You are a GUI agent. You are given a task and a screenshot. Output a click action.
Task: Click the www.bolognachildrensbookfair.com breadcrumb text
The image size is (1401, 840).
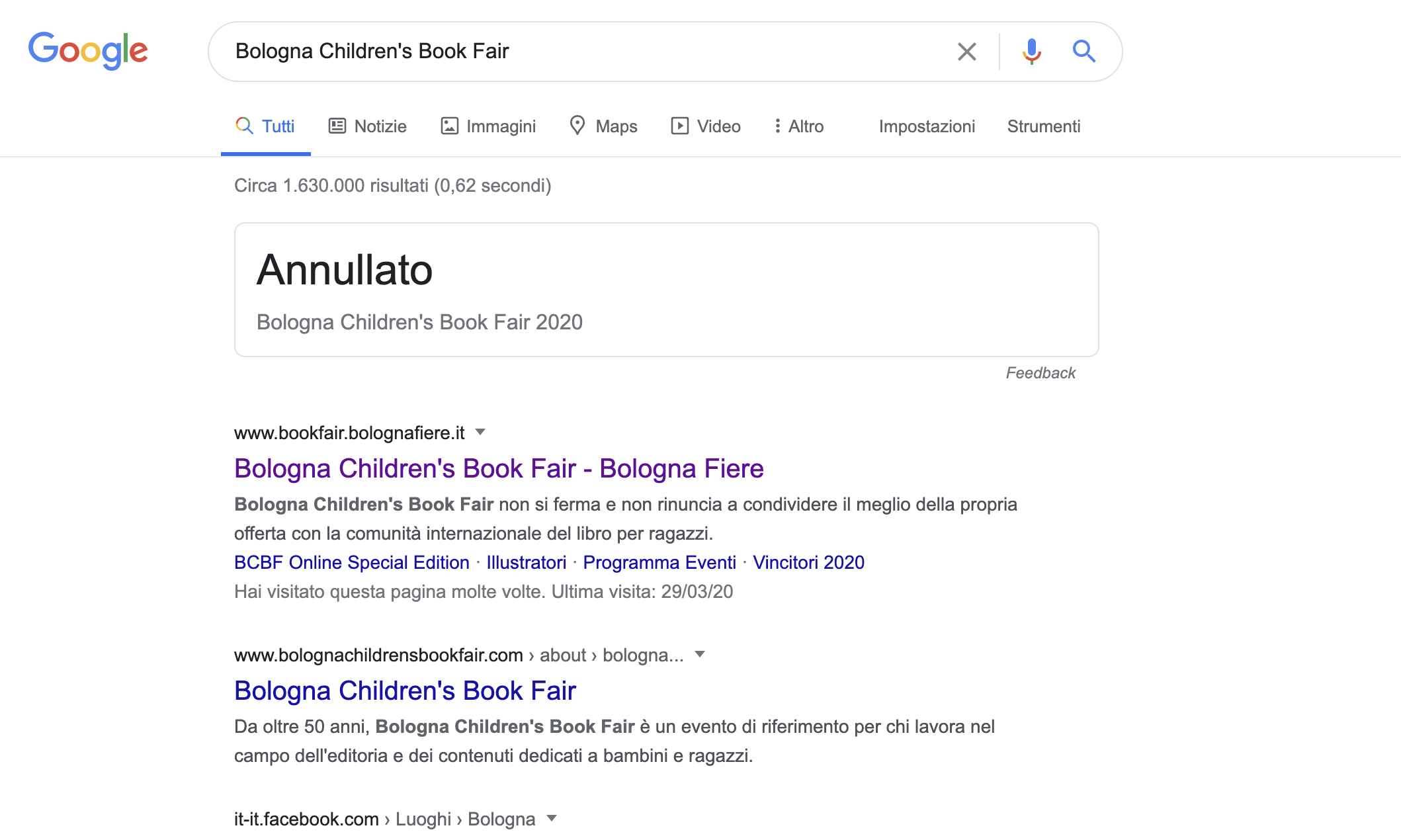(459, 655)
